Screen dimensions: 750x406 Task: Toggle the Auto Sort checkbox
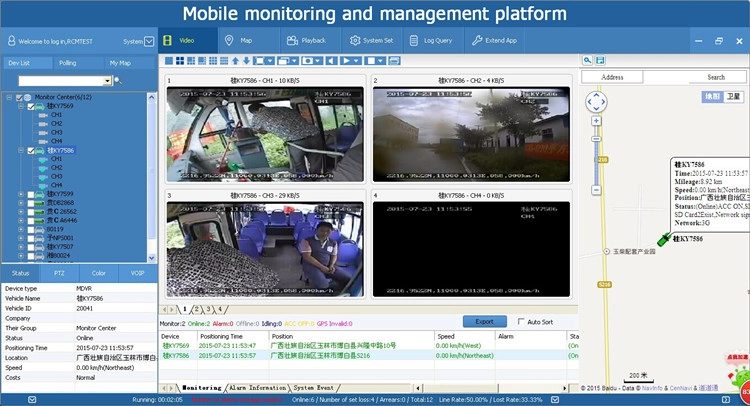click(x=521, y=321)
